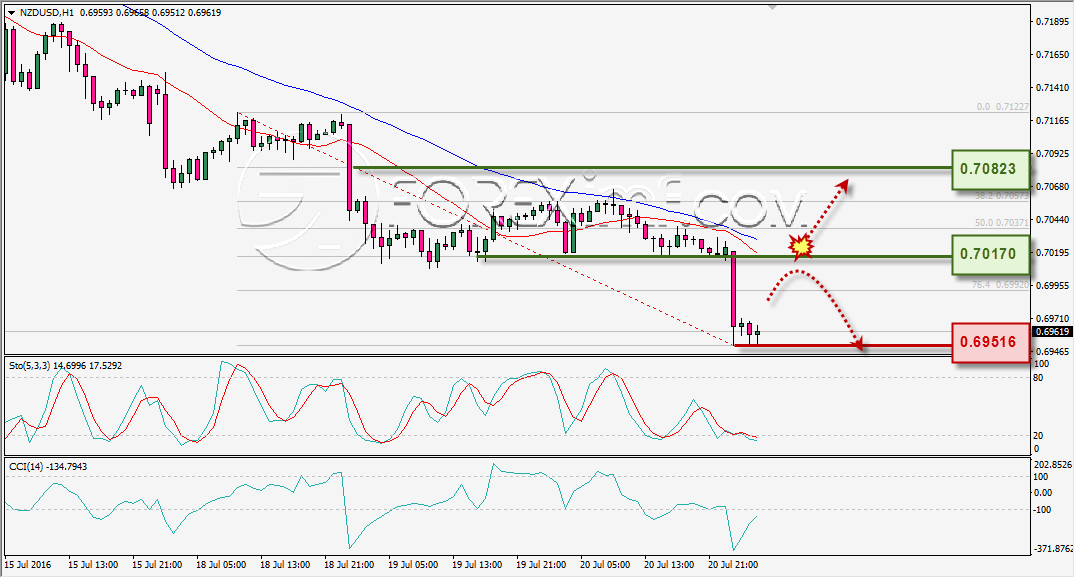Click the 50.0 0.70371 Fibonacci label
1075x578 pixels.
(x=1002, y=223)
